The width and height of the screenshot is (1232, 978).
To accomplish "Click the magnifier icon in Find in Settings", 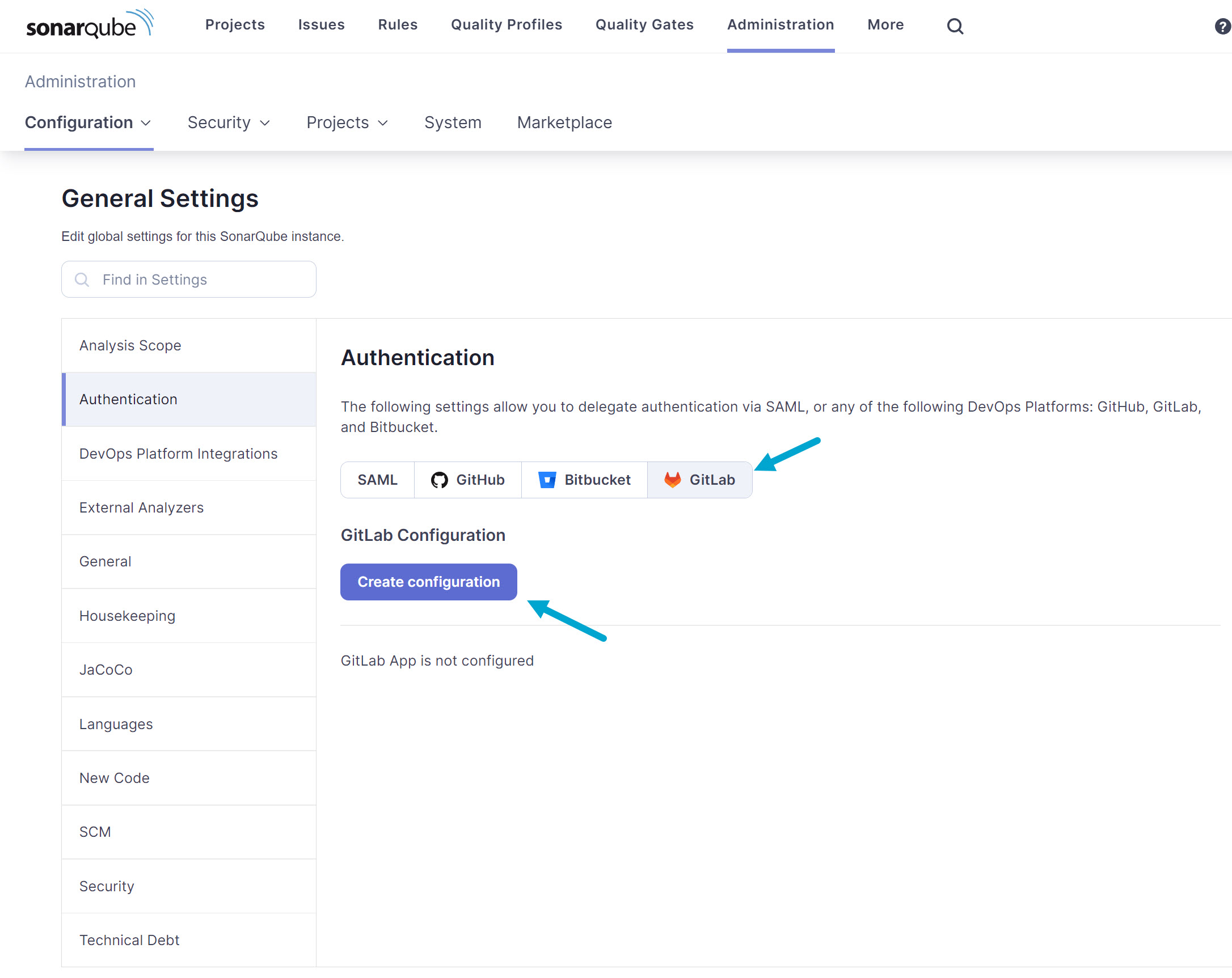I will click(x=82, y=280).
